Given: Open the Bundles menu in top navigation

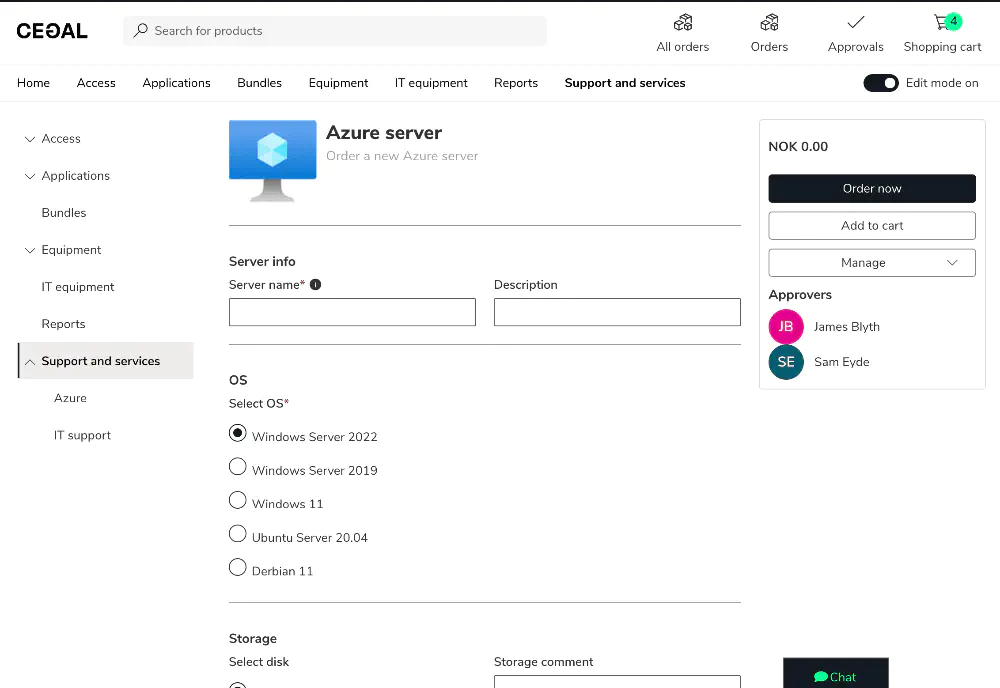Looking at the screenshot, I should click(x=259, y=83).
